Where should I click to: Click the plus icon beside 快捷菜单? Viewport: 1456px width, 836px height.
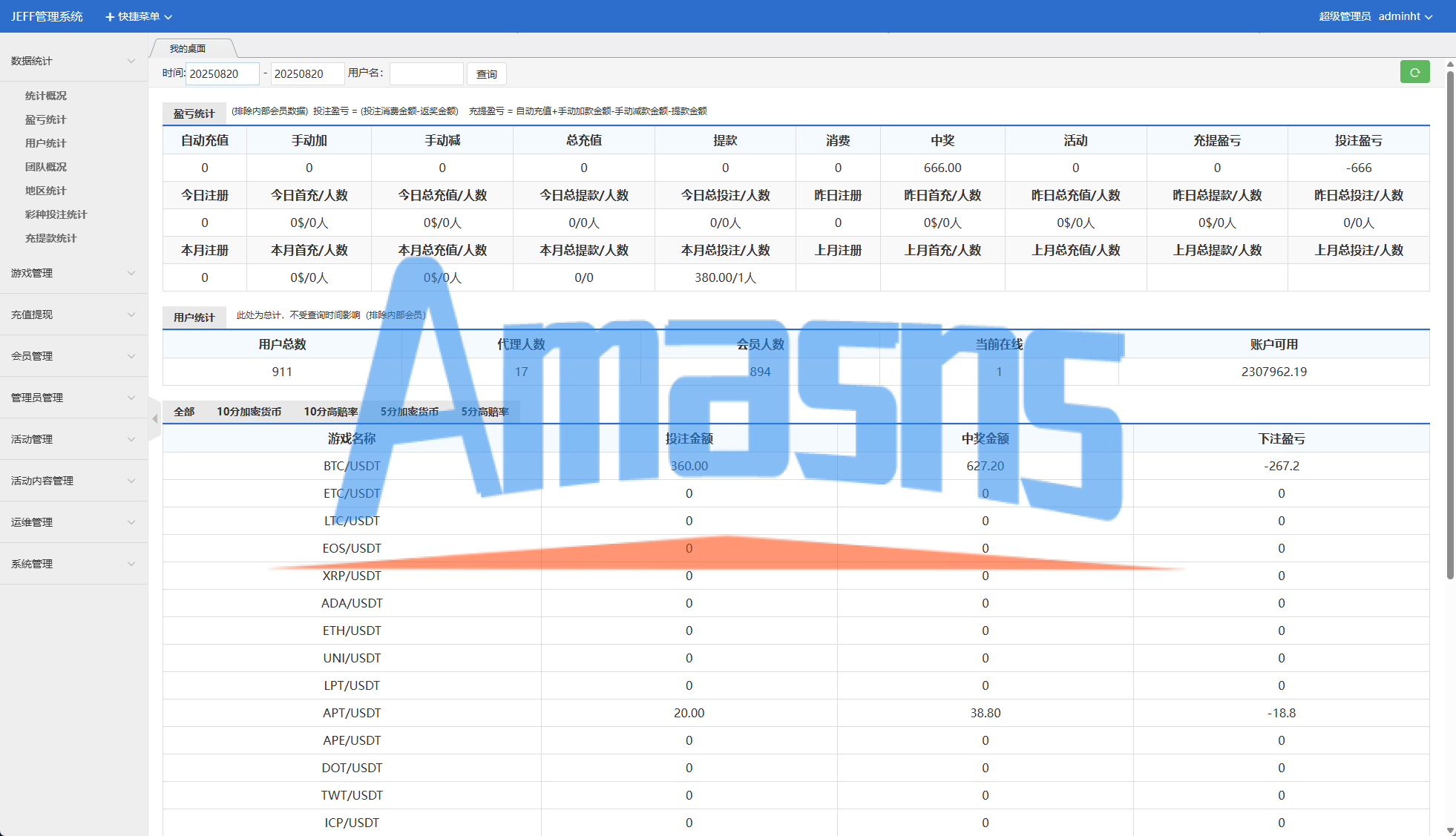(x=110, y=16)
